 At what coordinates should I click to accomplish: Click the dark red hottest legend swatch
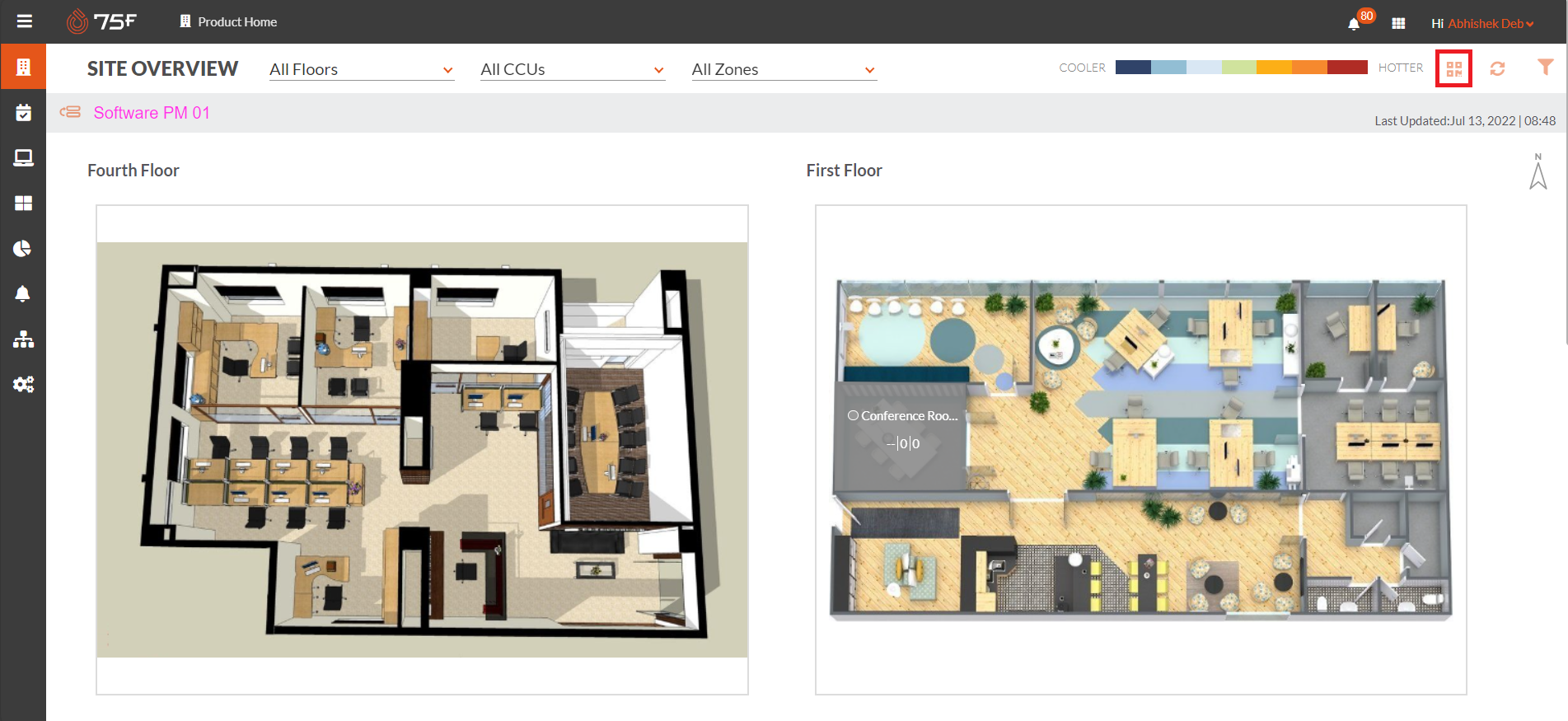(x=1347, y=68)
